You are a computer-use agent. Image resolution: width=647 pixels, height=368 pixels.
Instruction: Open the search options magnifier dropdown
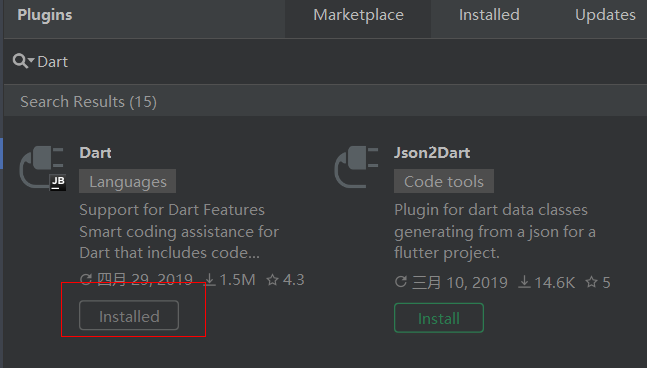click(x=23, y=61)
